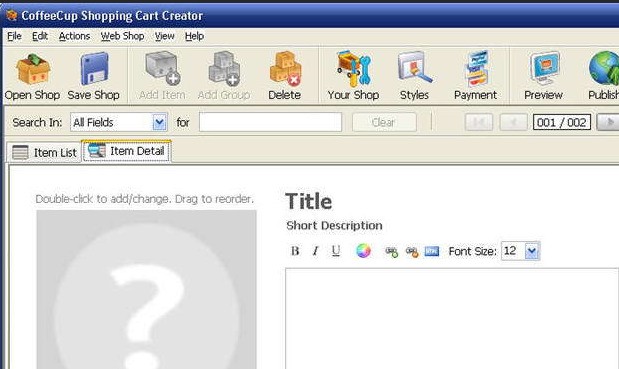
Task: Click the remove link icon
Action: tap(412, 252)
